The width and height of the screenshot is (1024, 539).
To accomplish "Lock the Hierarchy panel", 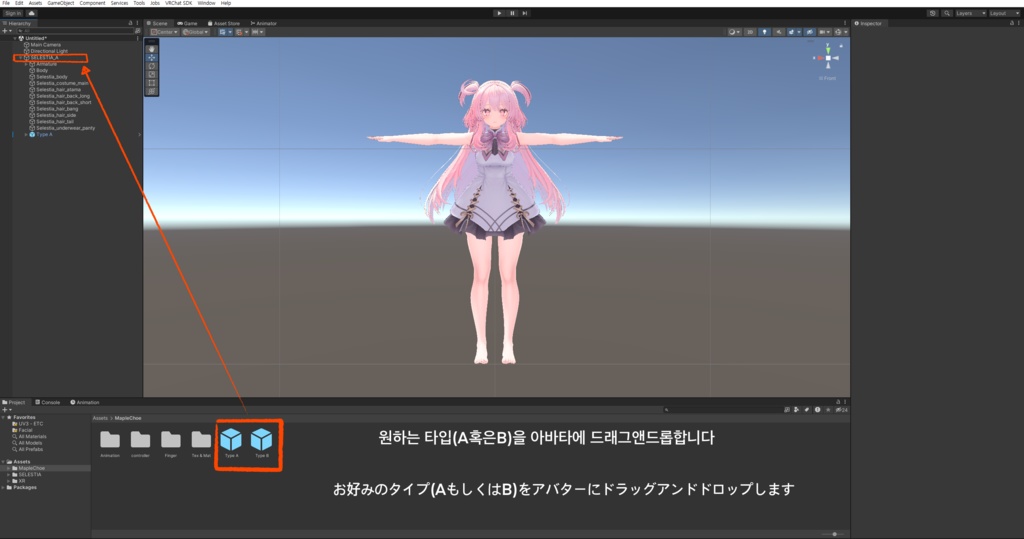I will click(x=130, y=23).
